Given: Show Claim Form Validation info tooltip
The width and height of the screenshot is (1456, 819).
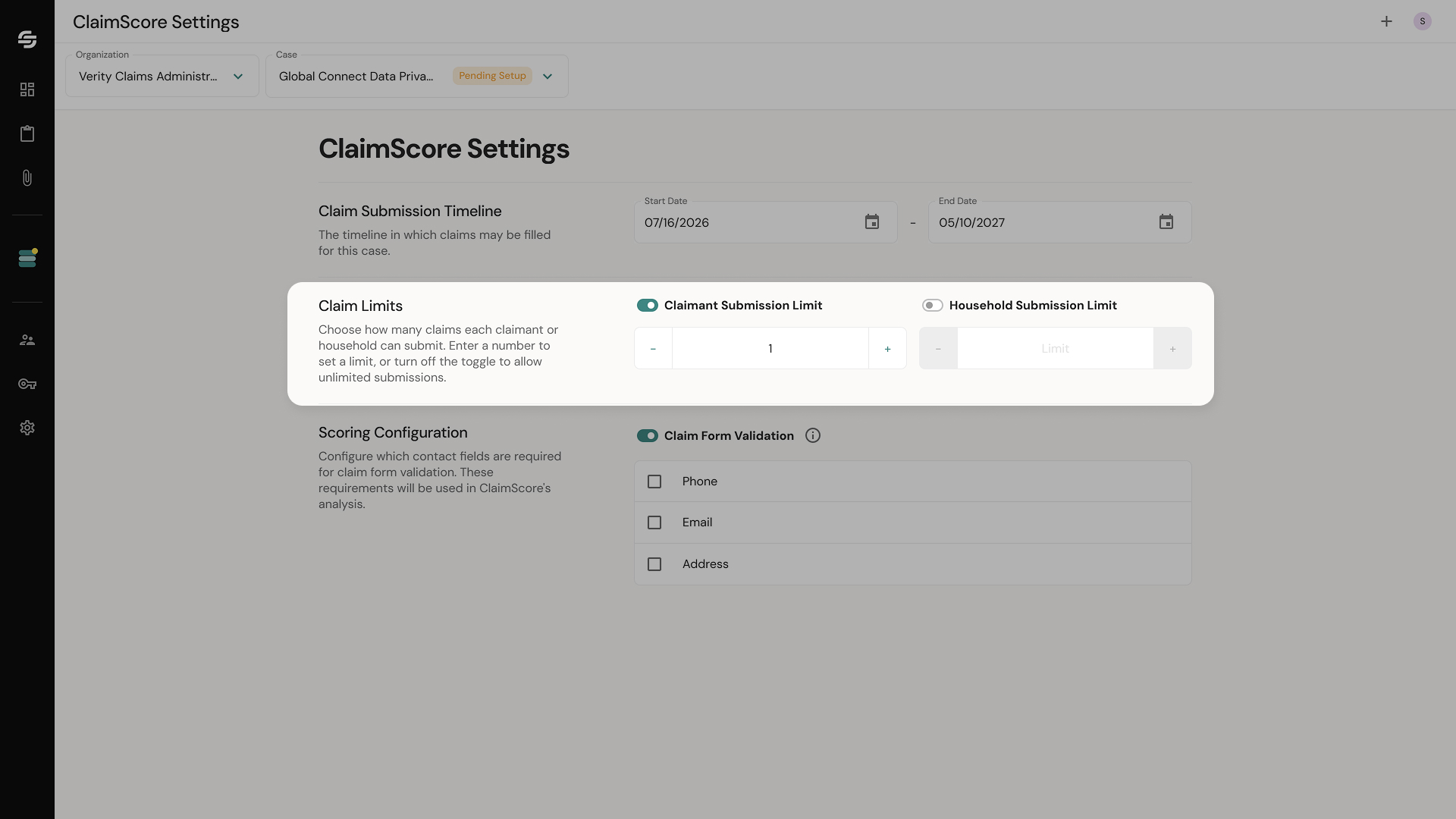Looking at the screenshot, I should click(813, 435).
